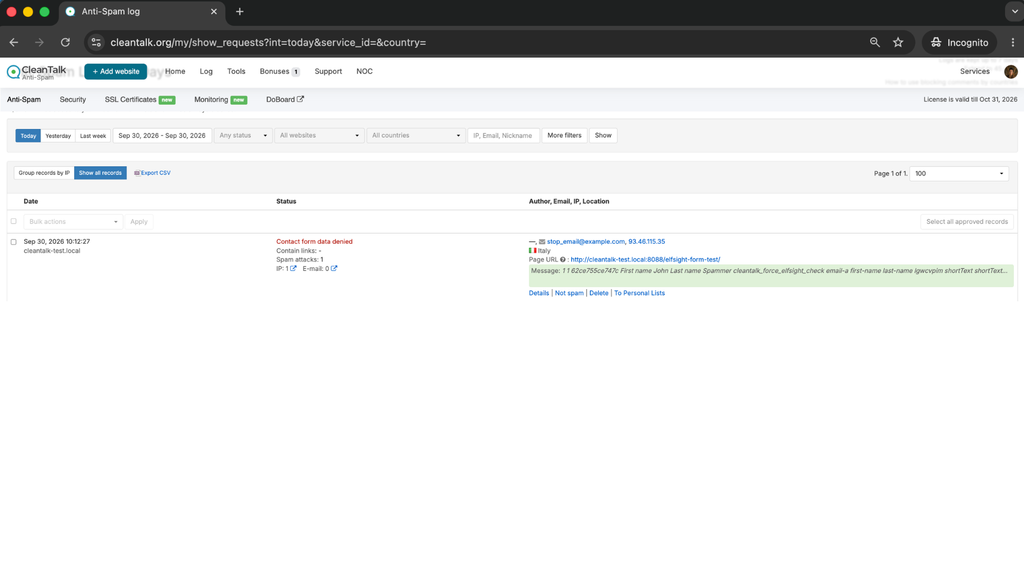Switch to SSL Certificates tab

(140, 100)
